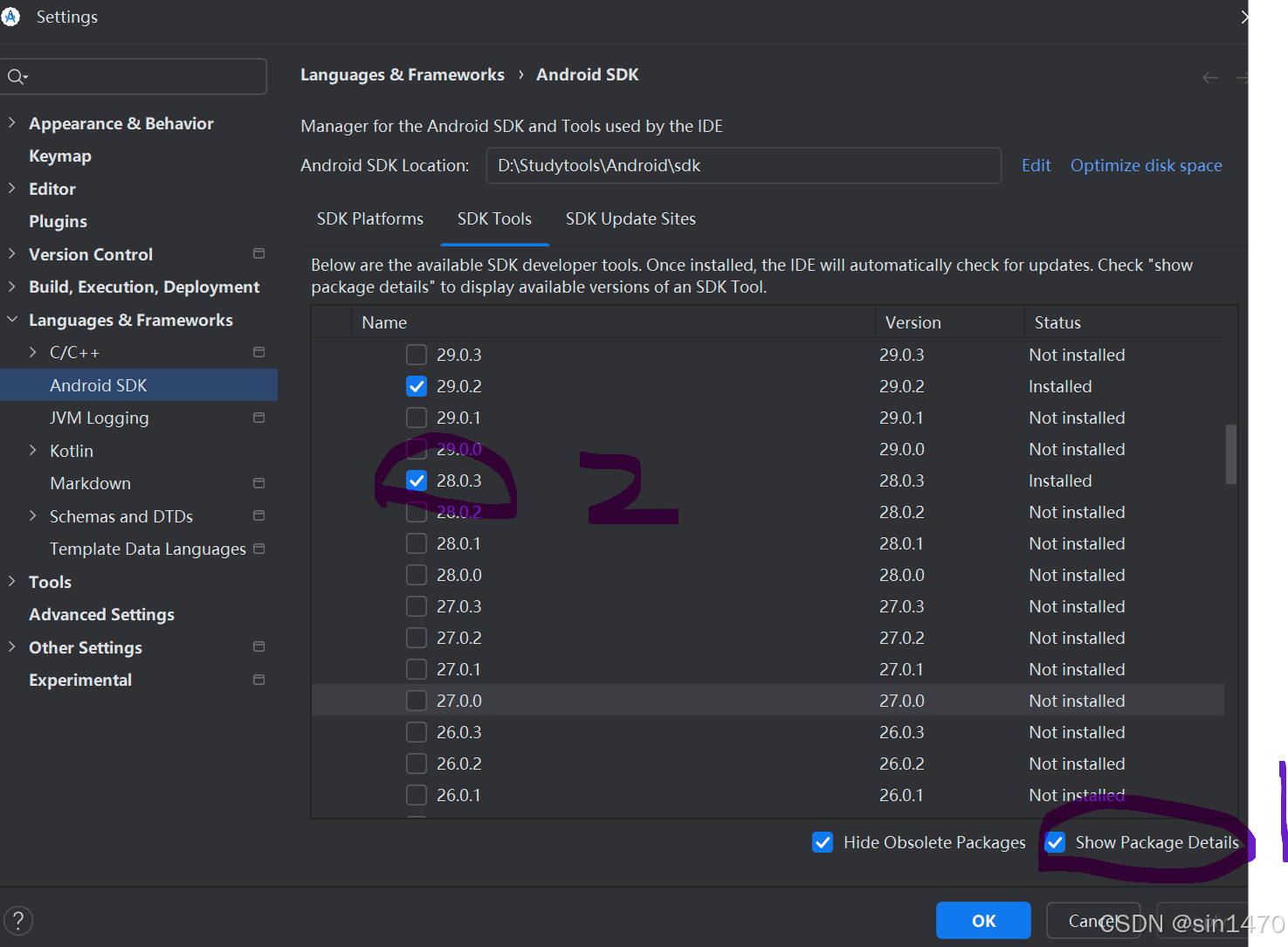Screen dimensions: 1288x947
Task: Toggle Hide Obsolete Packages checkbox
Action: (823, 842)
